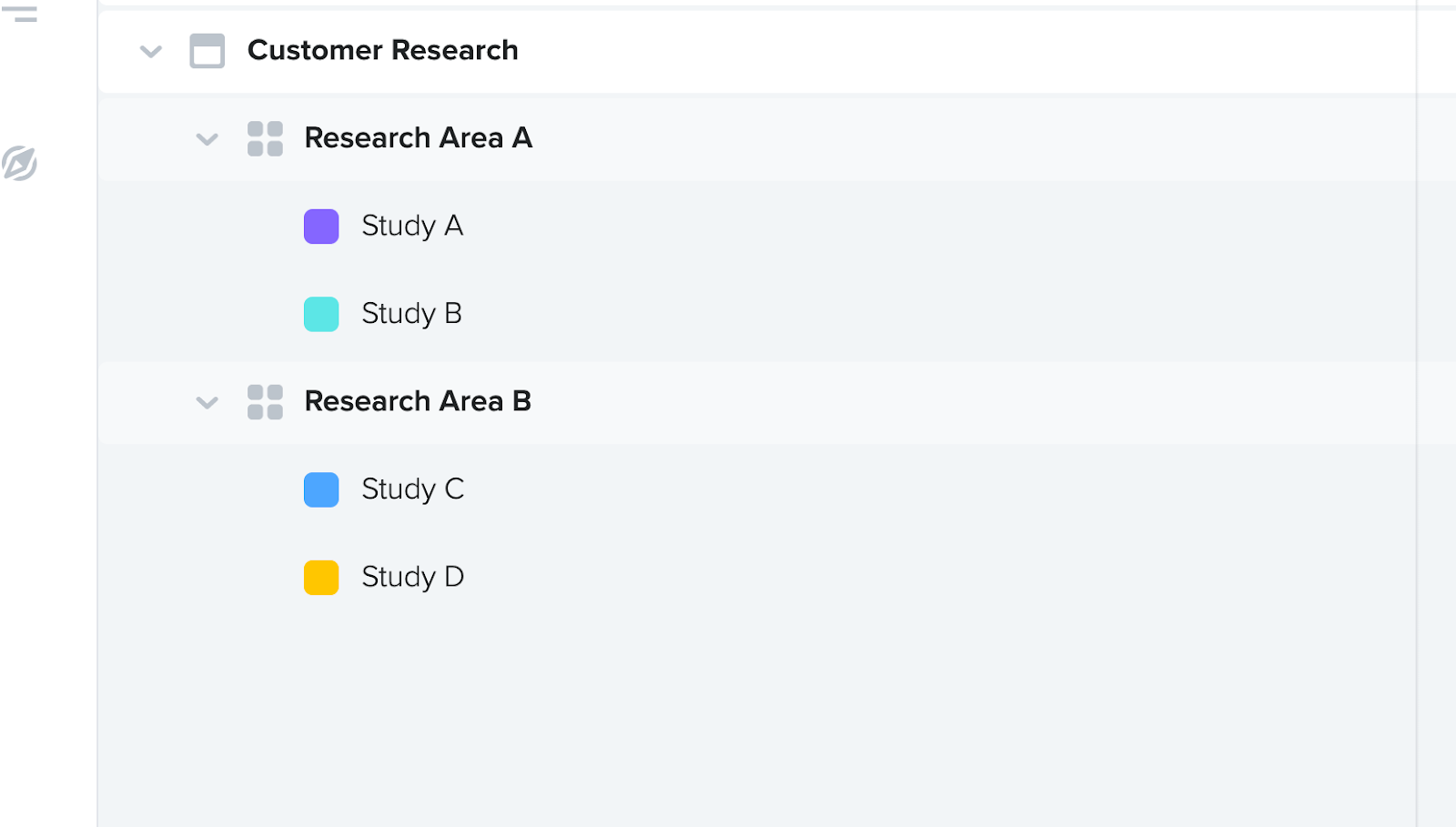Screen dimensions: 1456x827
Task: Collapse Research Area B chevron
Action: click(x=207, y=403)
